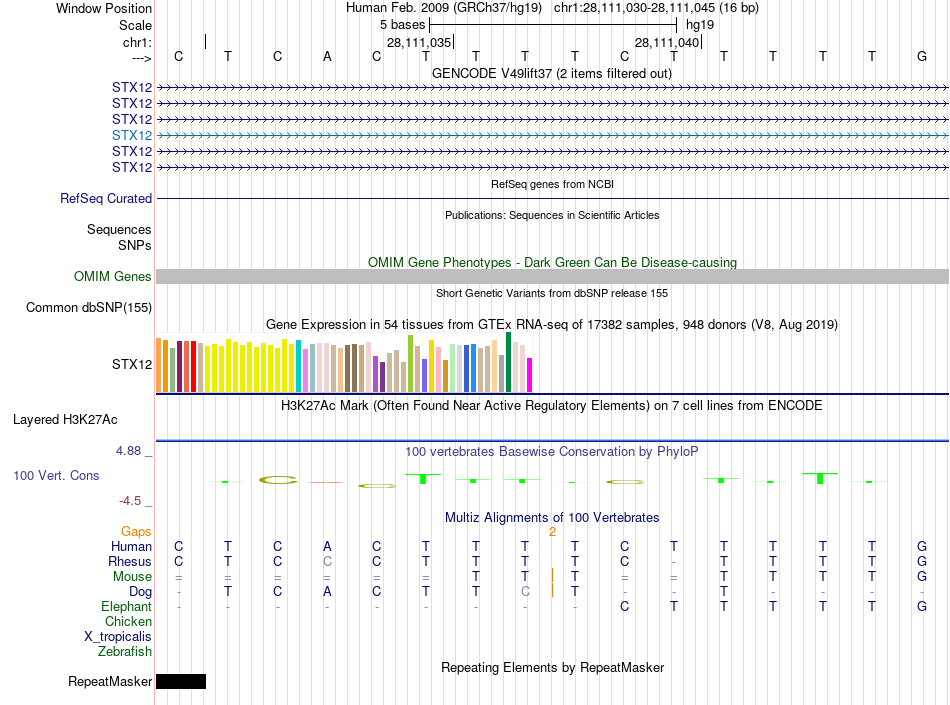The image size is (950, 705).
Task: Click the orange gap number 2 in alignment
Action: [x=552, y=532]
